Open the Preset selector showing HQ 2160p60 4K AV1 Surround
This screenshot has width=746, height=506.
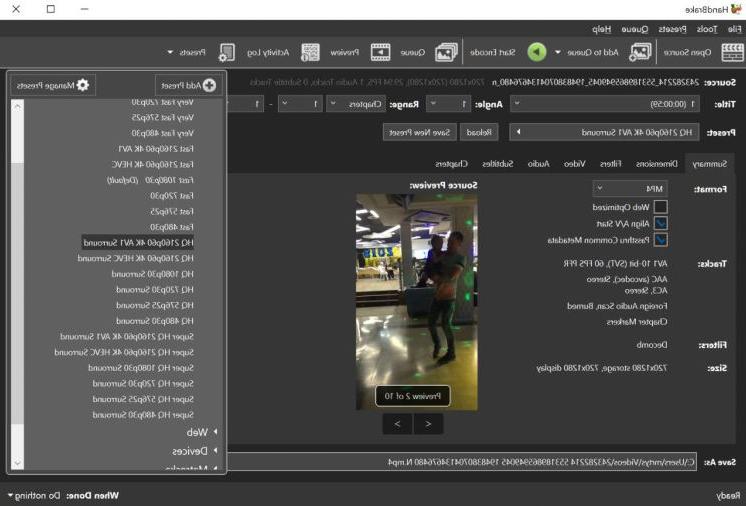click(x=604, y=132)
